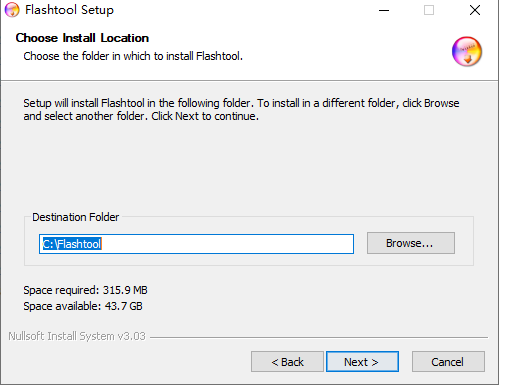This screenshot has width=505, height=387.
Task: Click the round Flashtool logo in the header
Action: click(467, 51)
